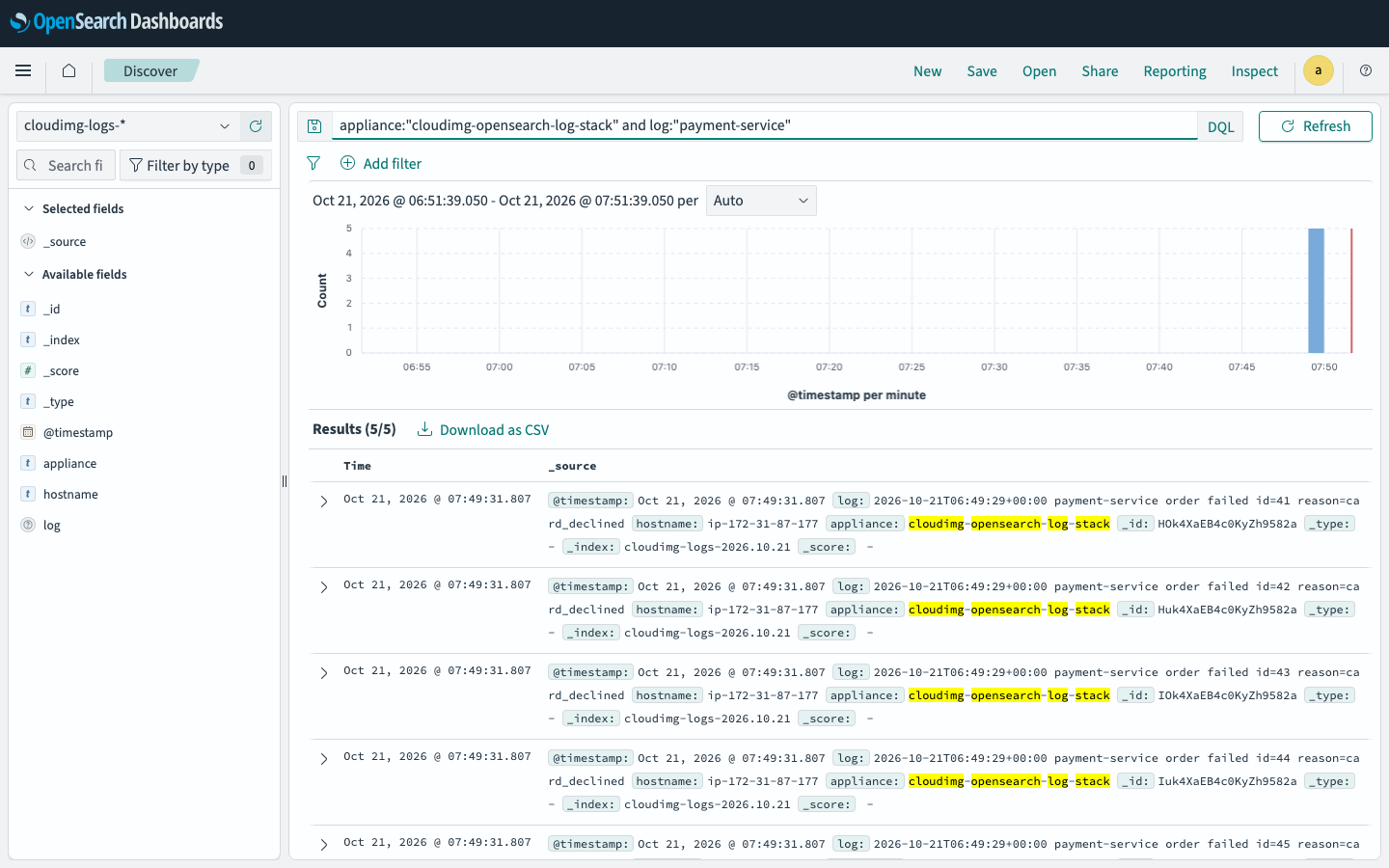Open the Auto interval dropdown
Viewport: 1389px width, 868px height.
(x=761, y=201)
